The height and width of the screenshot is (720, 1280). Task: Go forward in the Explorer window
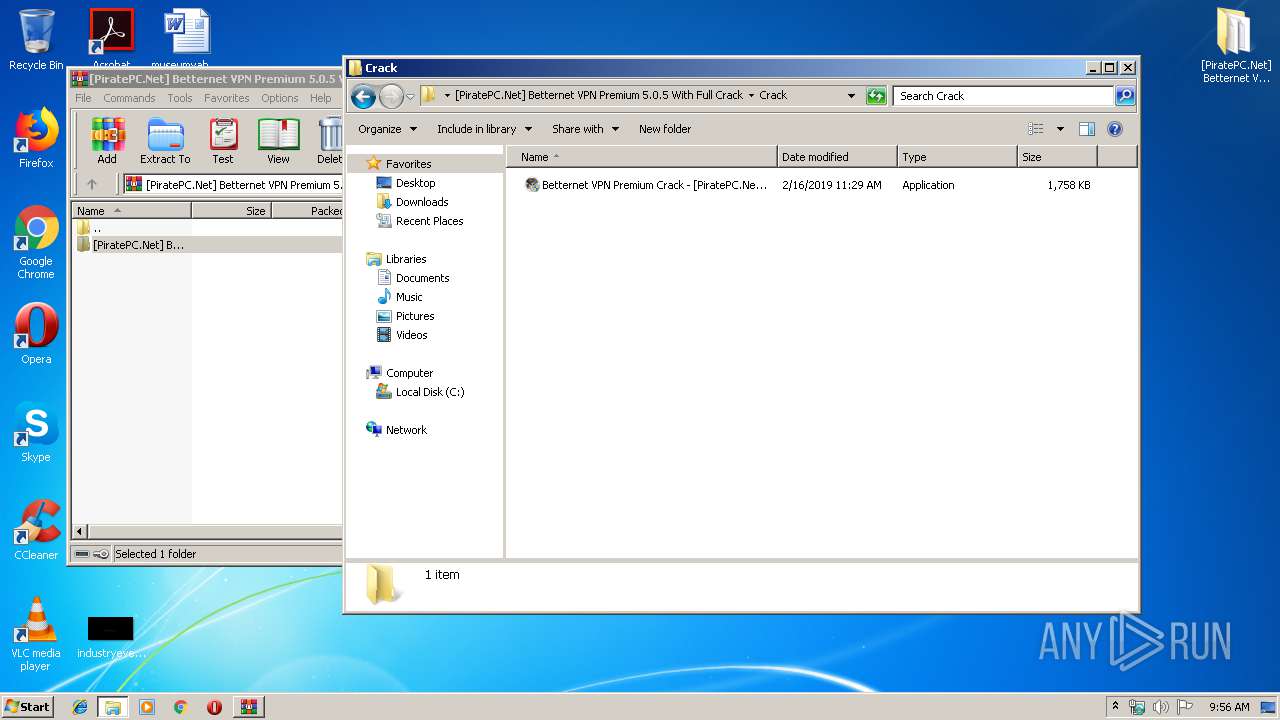coord(391,96)
